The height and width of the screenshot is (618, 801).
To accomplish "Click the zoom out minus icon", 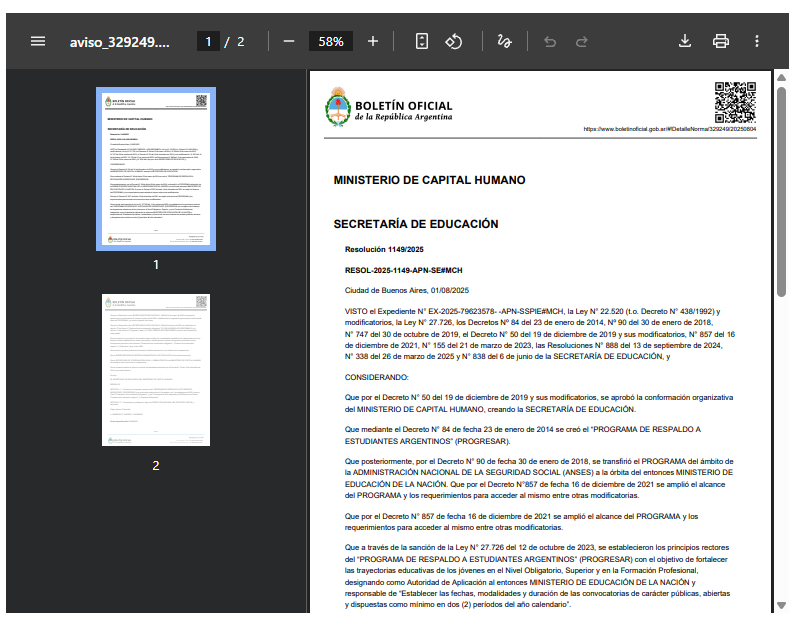I will (289, 41).
